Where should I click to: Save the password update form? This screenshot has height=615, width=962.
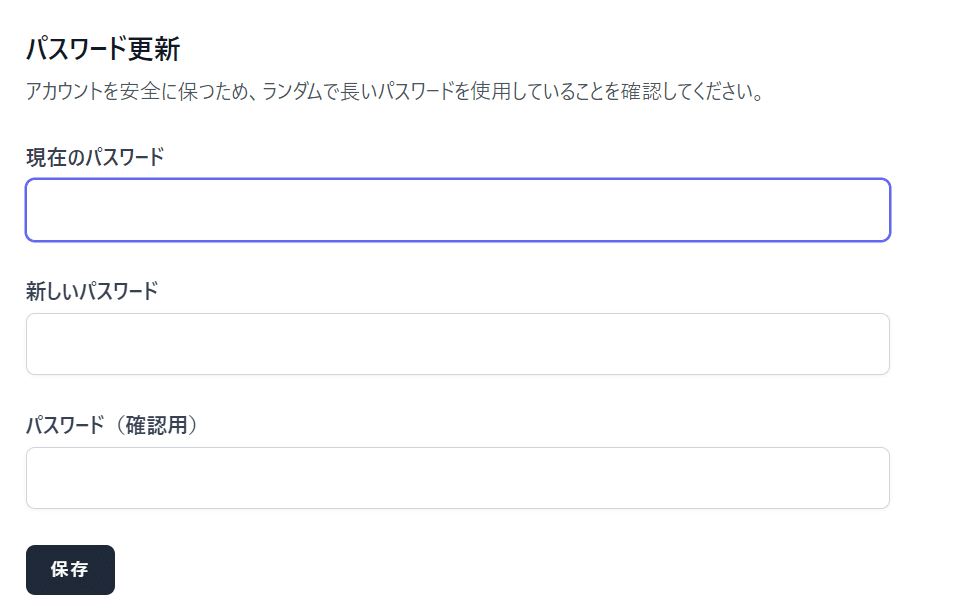(x=70, y=570)
